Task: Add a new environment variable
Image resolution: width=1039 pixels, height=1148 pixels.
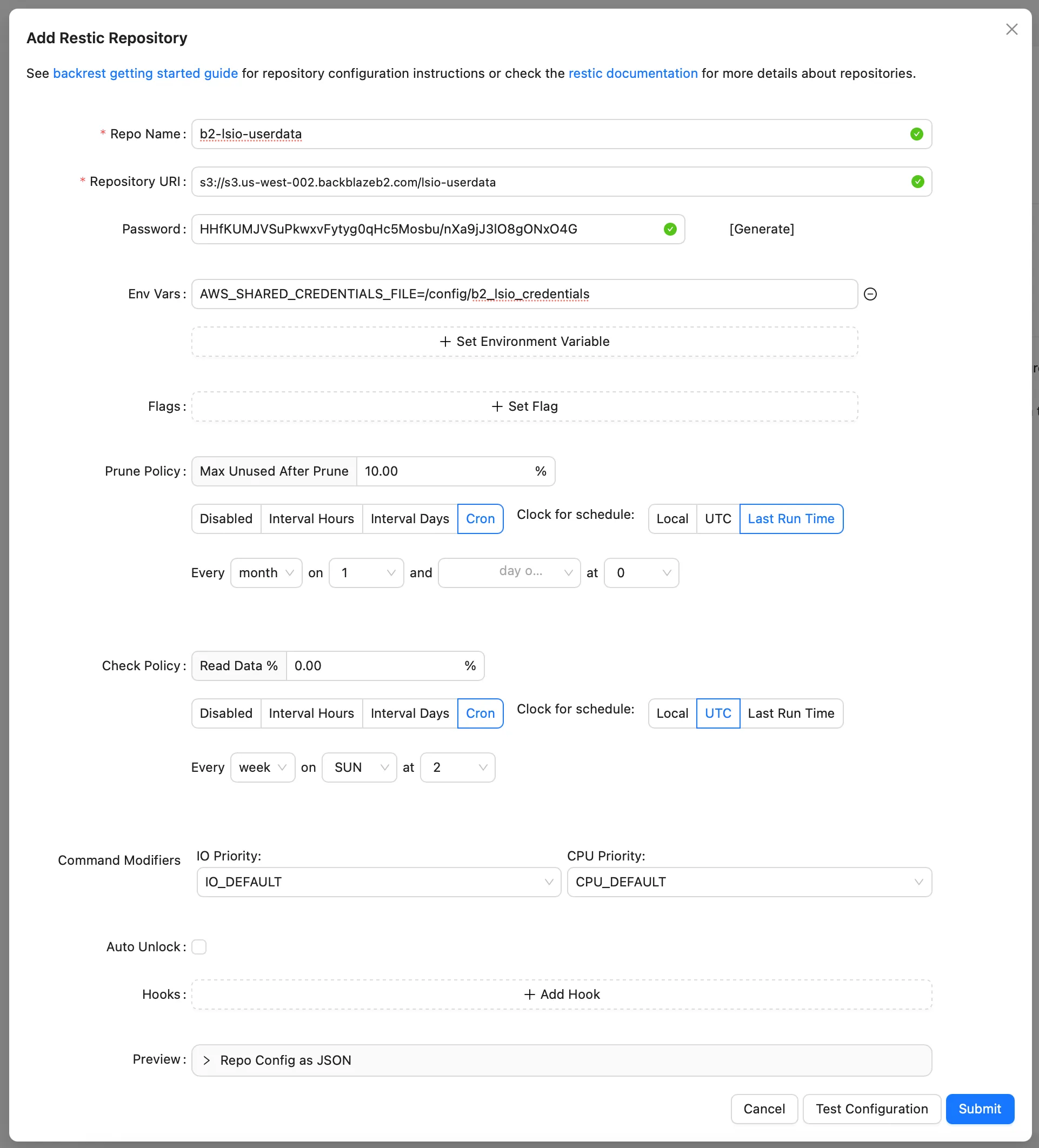Action: point(524,342)
